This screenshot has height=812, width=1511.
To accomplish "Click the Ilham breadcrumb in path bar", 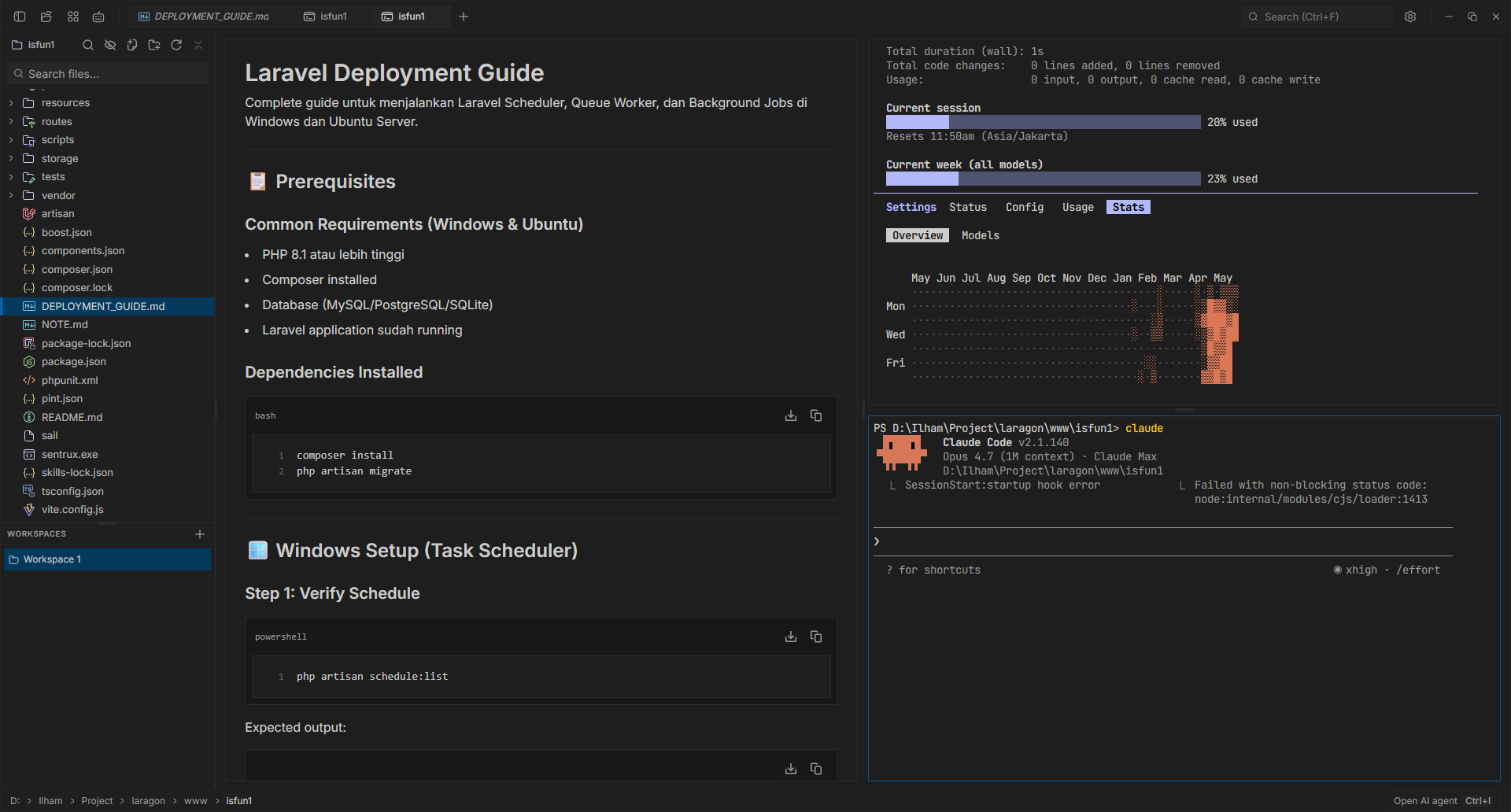I will coord(50,801).
